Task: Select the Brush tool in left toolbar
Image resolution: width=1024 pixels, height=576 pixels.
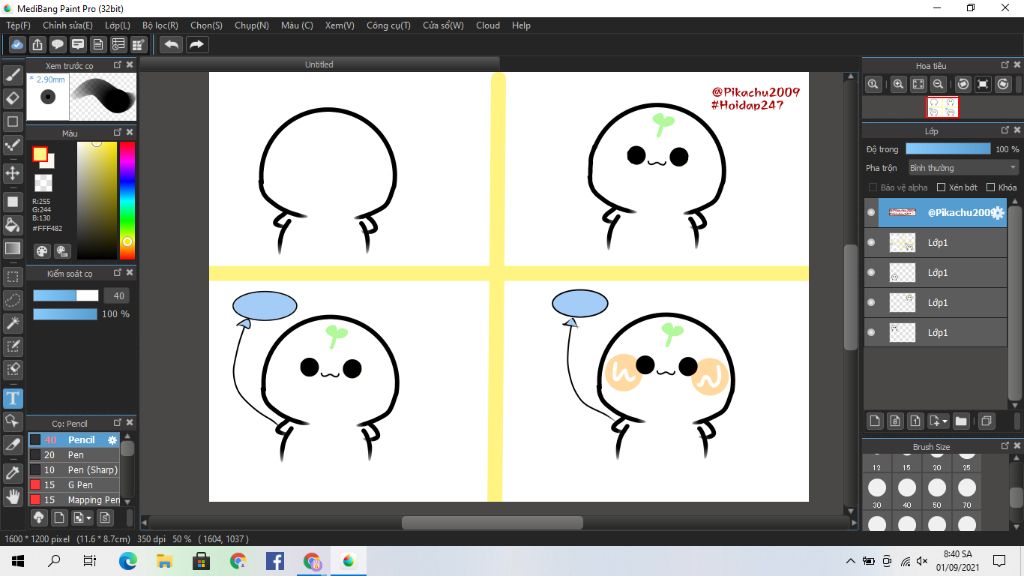Action: [x=12, y=75]
